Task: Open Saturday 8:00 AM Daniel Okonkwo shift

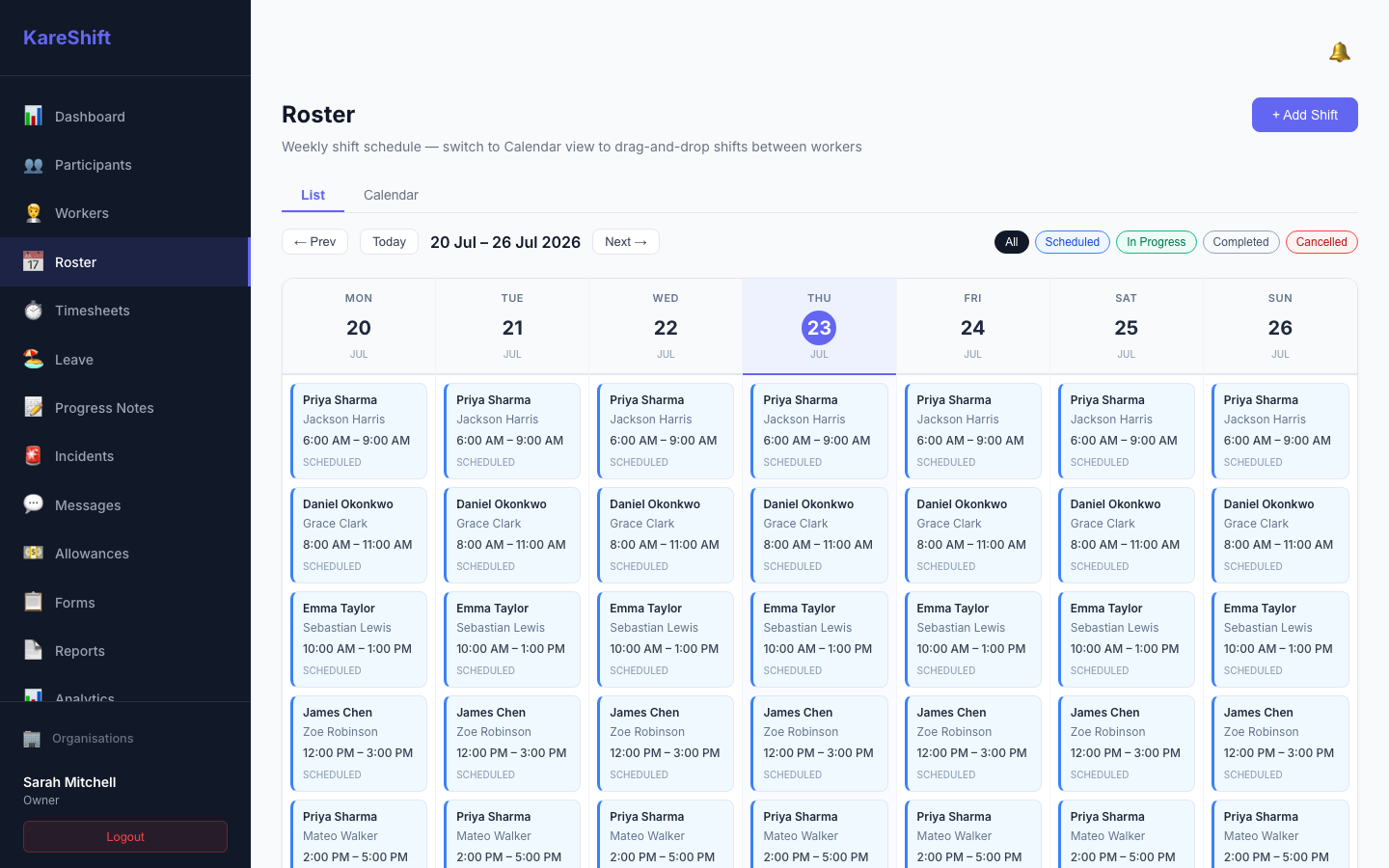Action: click(x=1126, y=535)
